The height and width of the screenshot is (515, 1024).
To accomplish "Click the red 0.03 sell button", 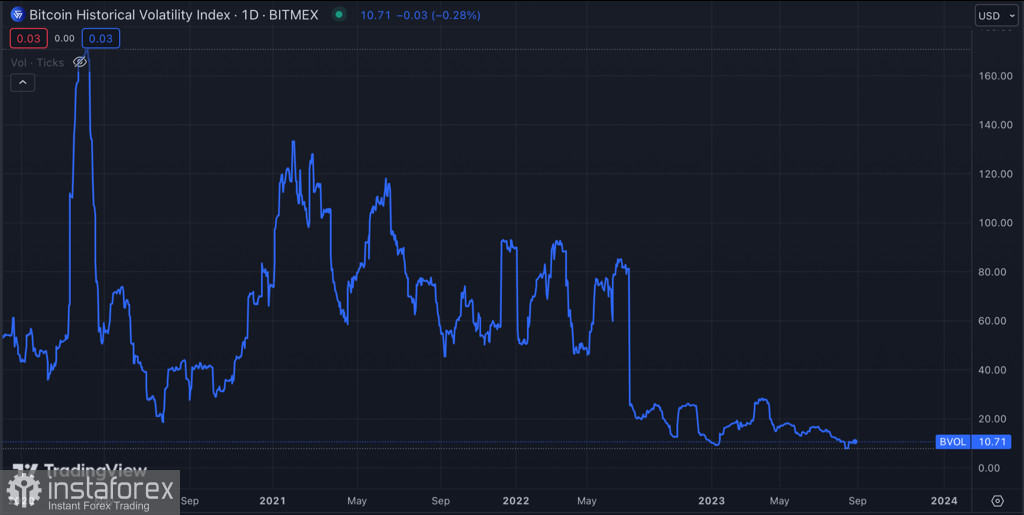I will pyautogui.click(x=28, y=39).
